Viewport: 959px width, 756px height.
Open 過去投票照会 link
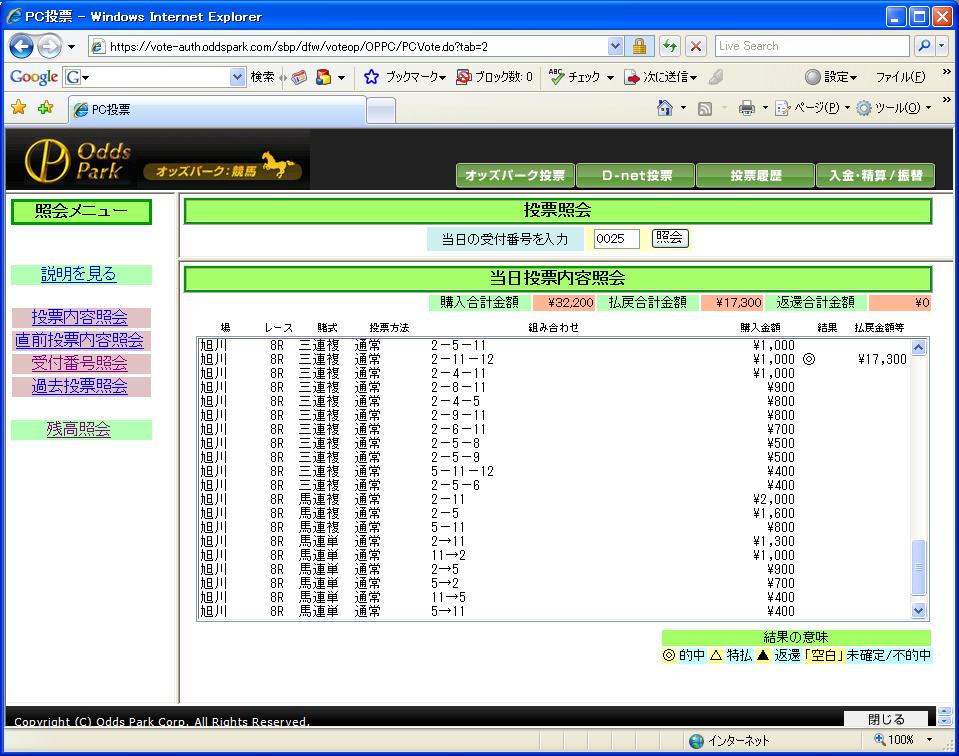(x=80, y=386)
